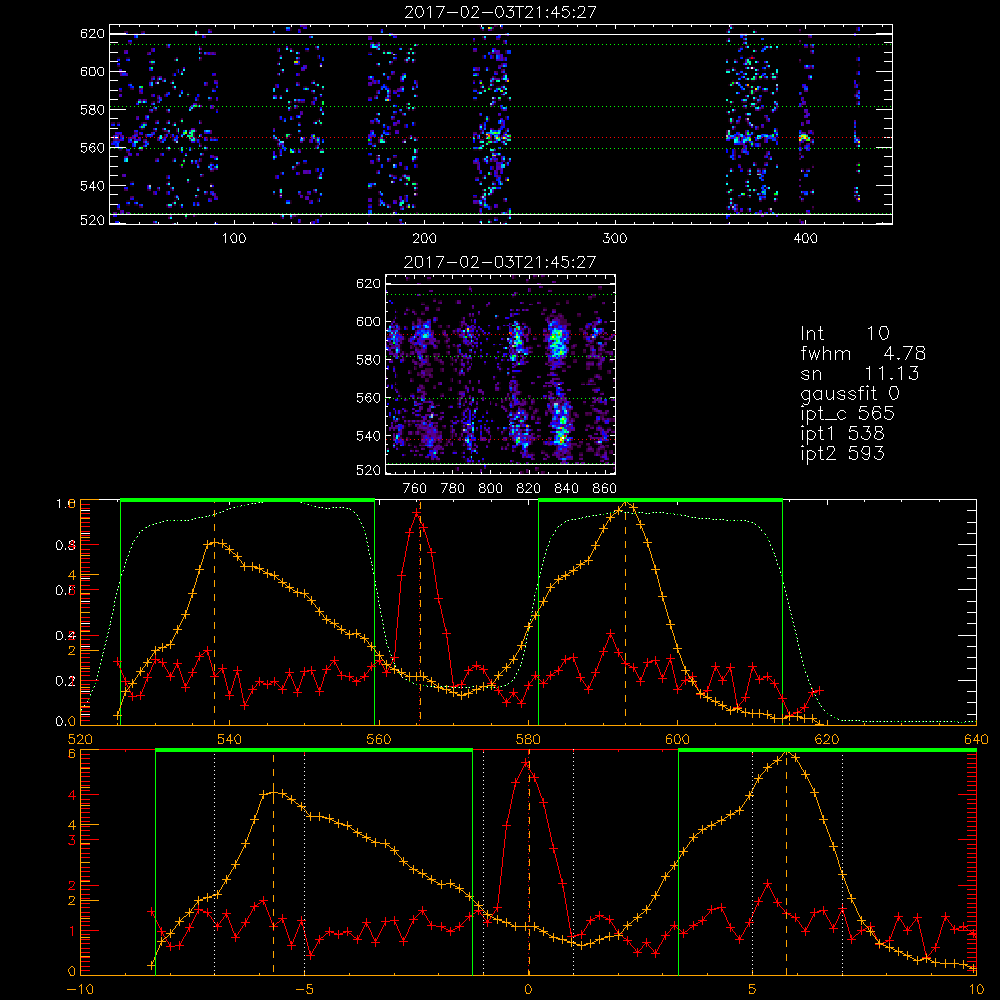
Task: Click x-axis label 400 on top plot
Action: [805, 239]
